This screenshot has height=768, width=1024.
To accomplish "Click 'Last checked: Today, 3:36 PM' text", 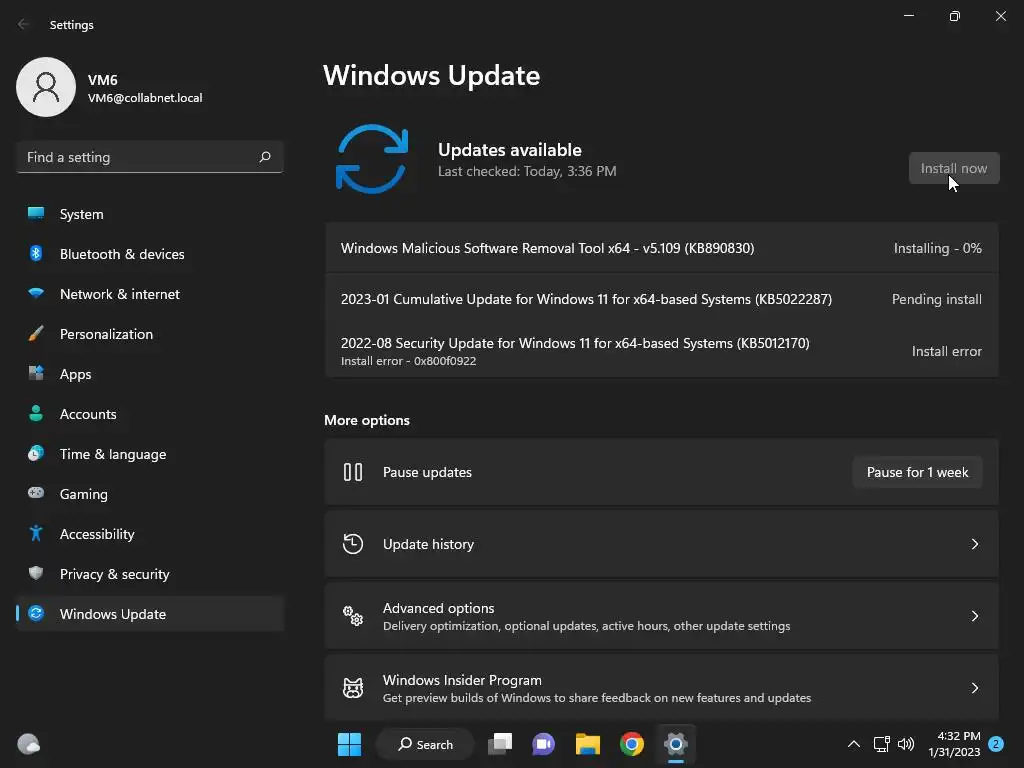I will pyautogui.click(x=527, y=171).
